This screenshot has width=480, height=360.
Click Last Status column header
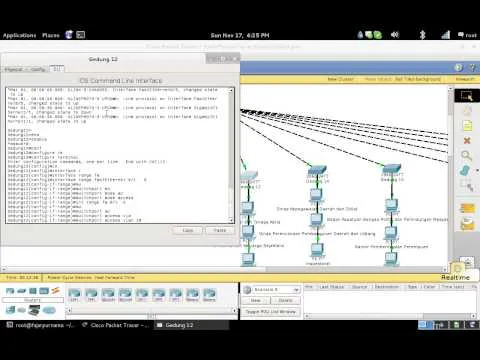point(332,287)
